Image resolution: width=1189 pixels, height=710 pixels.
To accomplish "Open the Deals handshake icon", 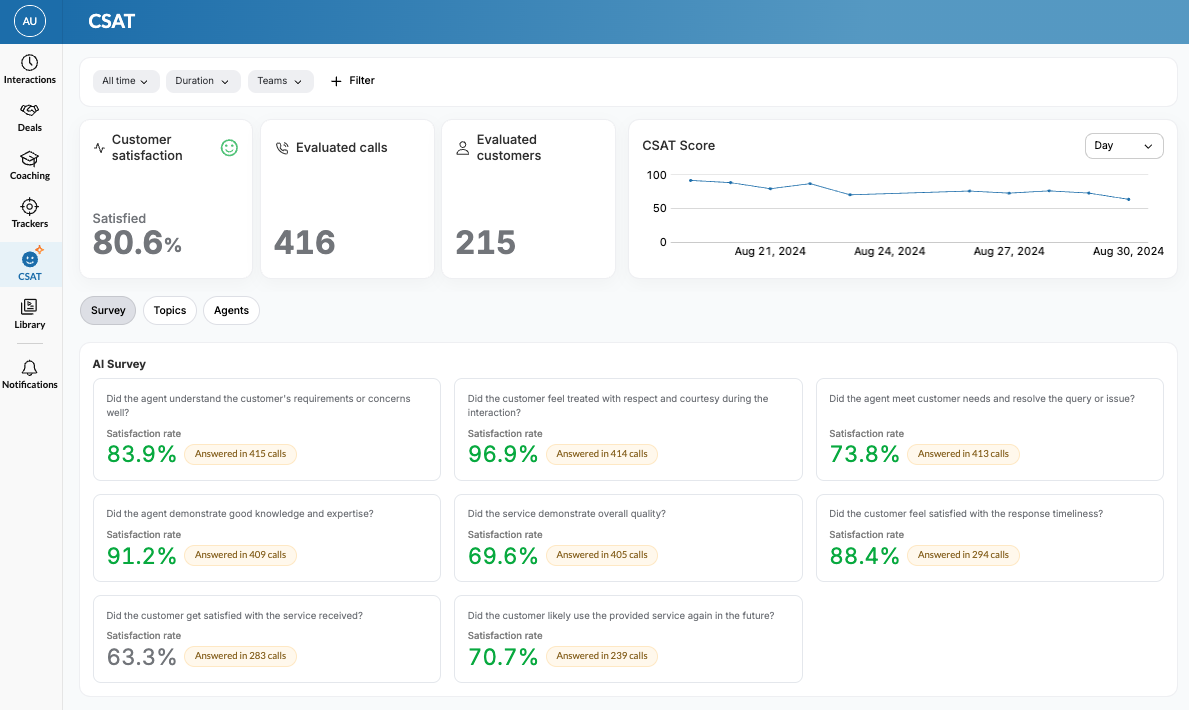I will tap(30, 110).
